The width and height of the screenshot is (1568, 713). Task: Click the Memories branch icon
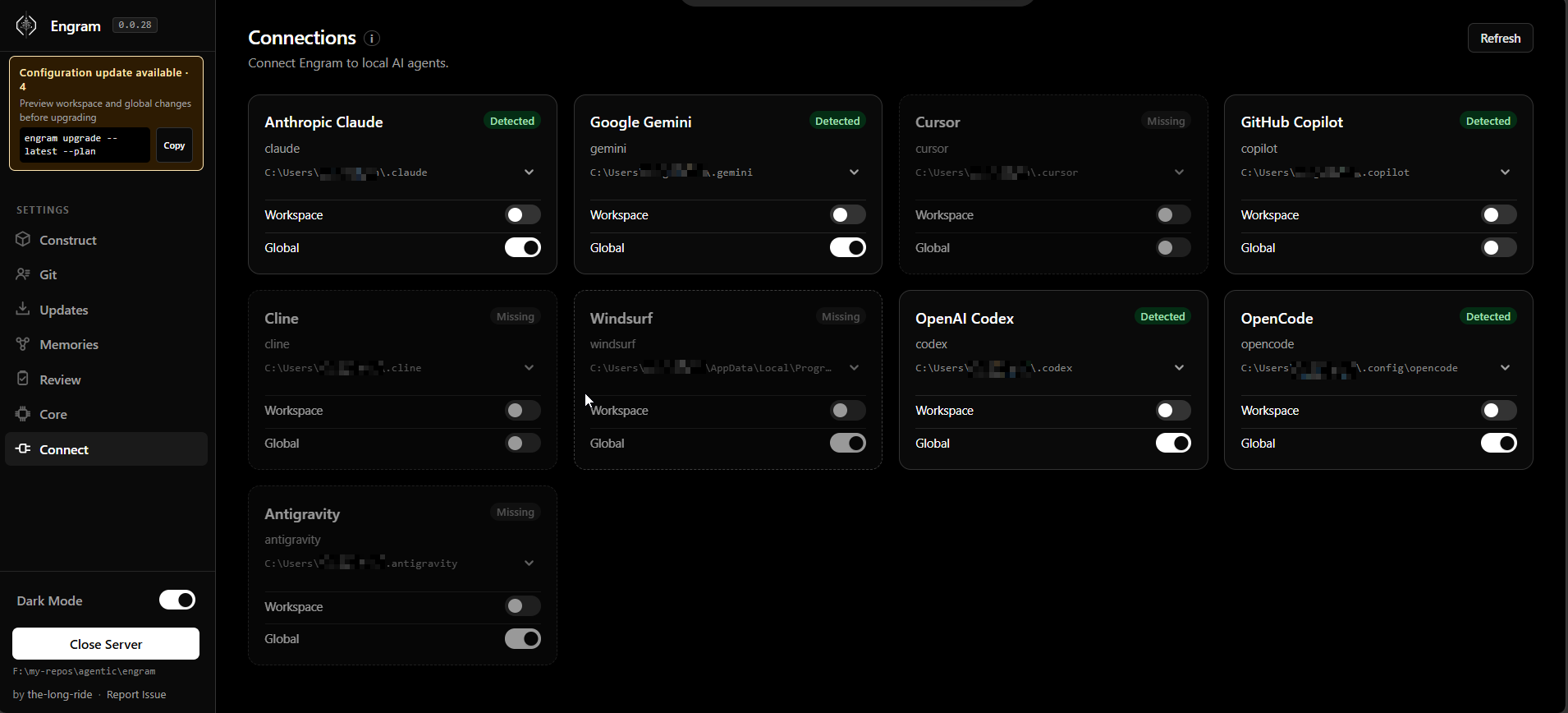23,344
